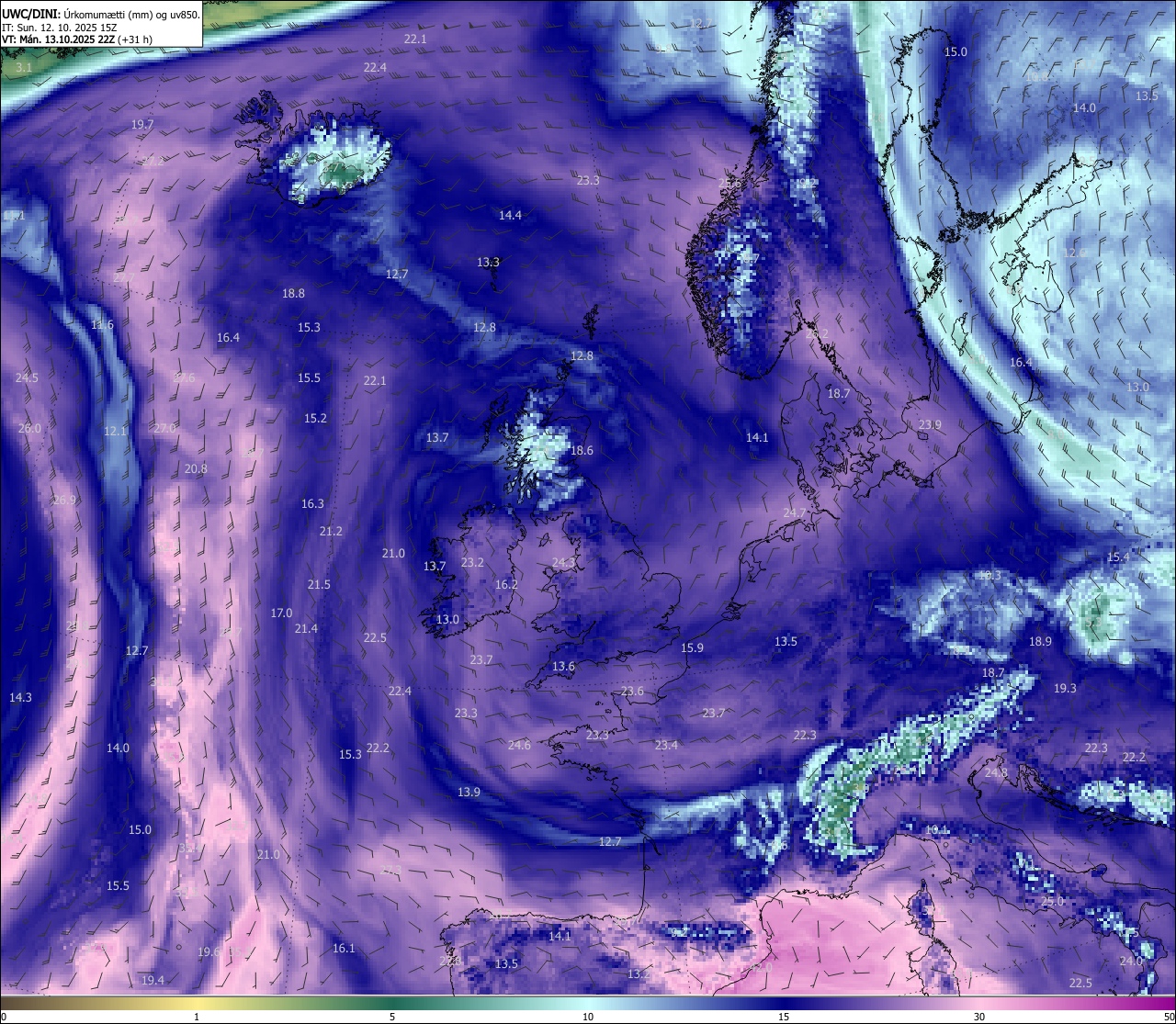Click the 21.2 value label
Viewport: 1176px width, 1024px height.
331,531
